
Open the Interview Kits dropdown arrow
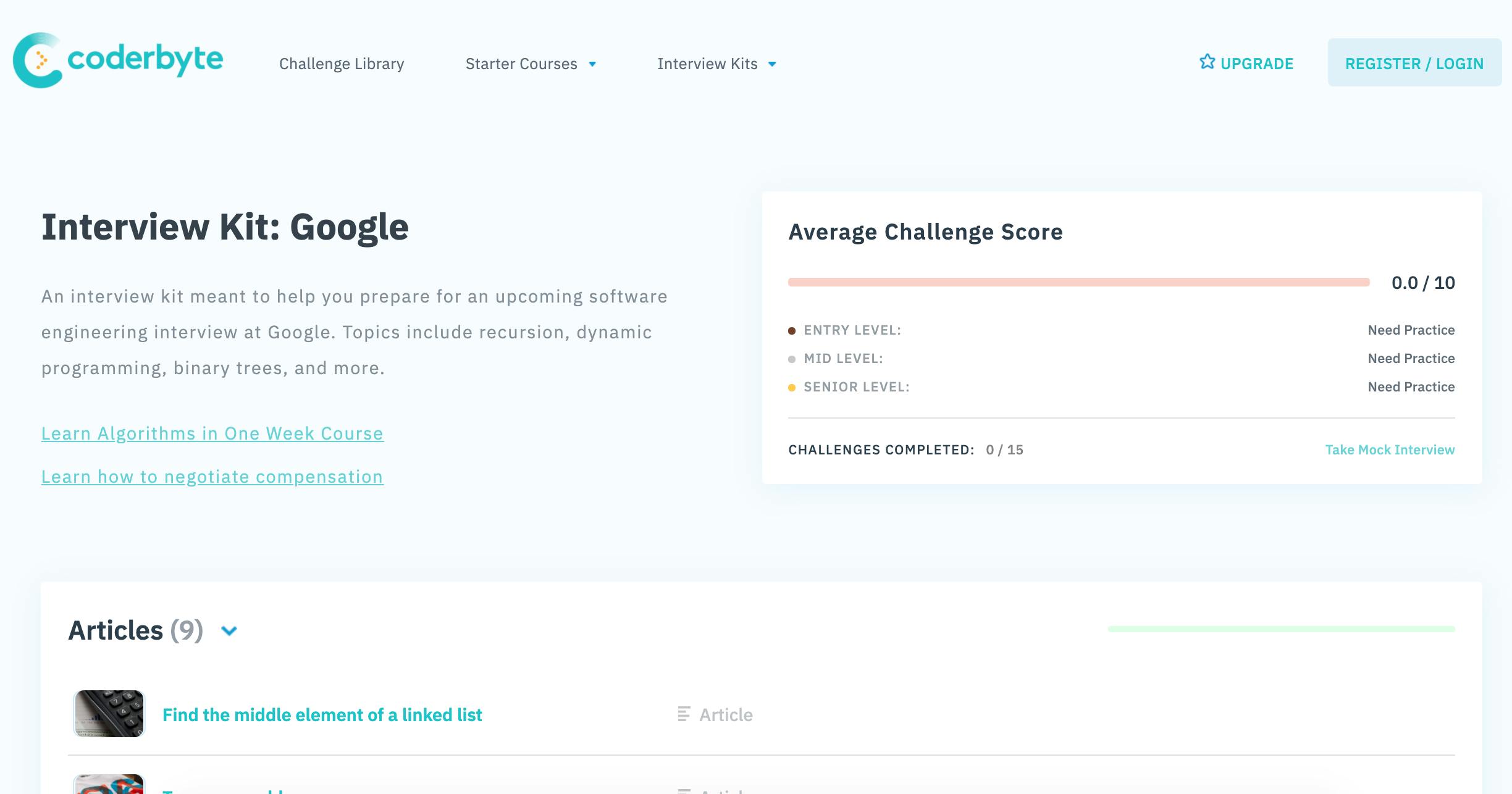click(772, 64)
